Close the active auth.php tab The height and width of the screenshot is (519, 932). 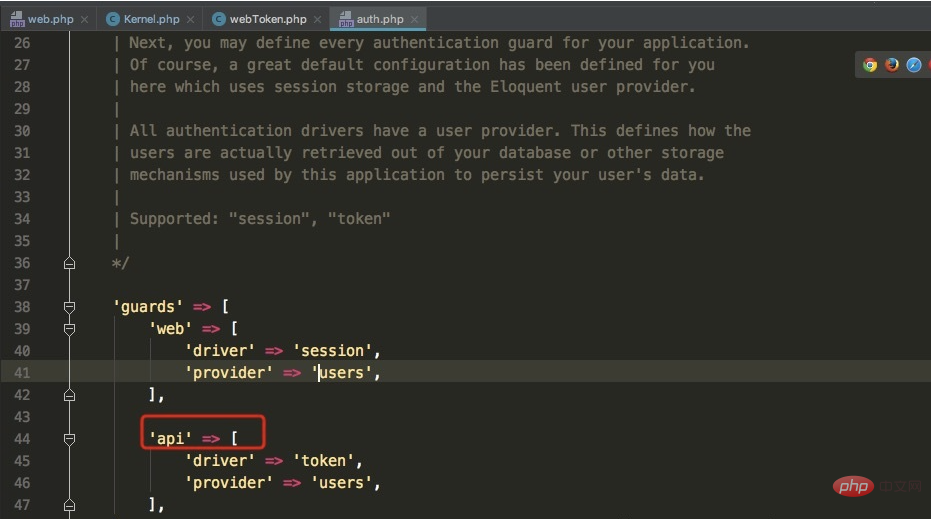415,19
